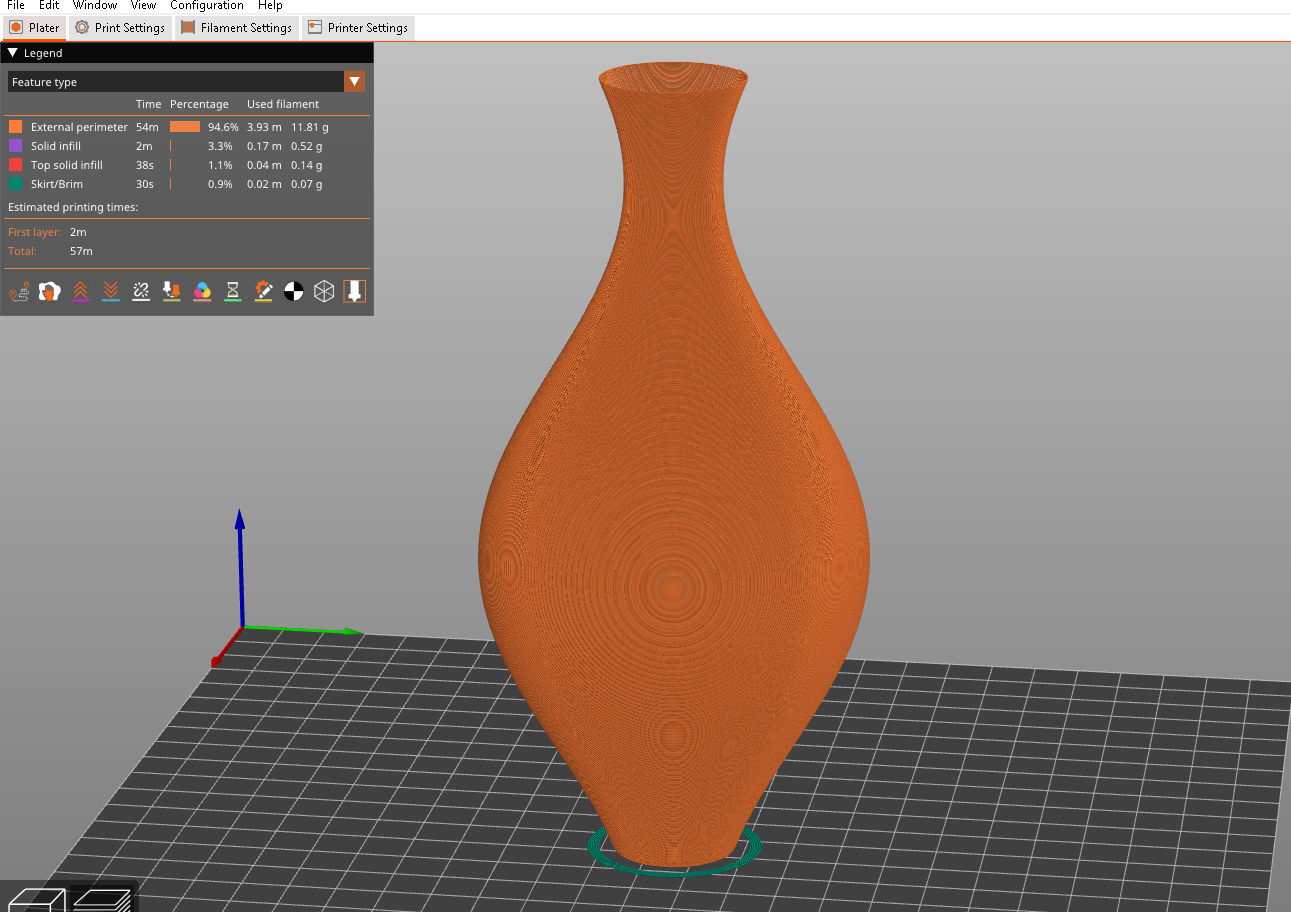Toggle the Solid infill legend row

point(188,146)
